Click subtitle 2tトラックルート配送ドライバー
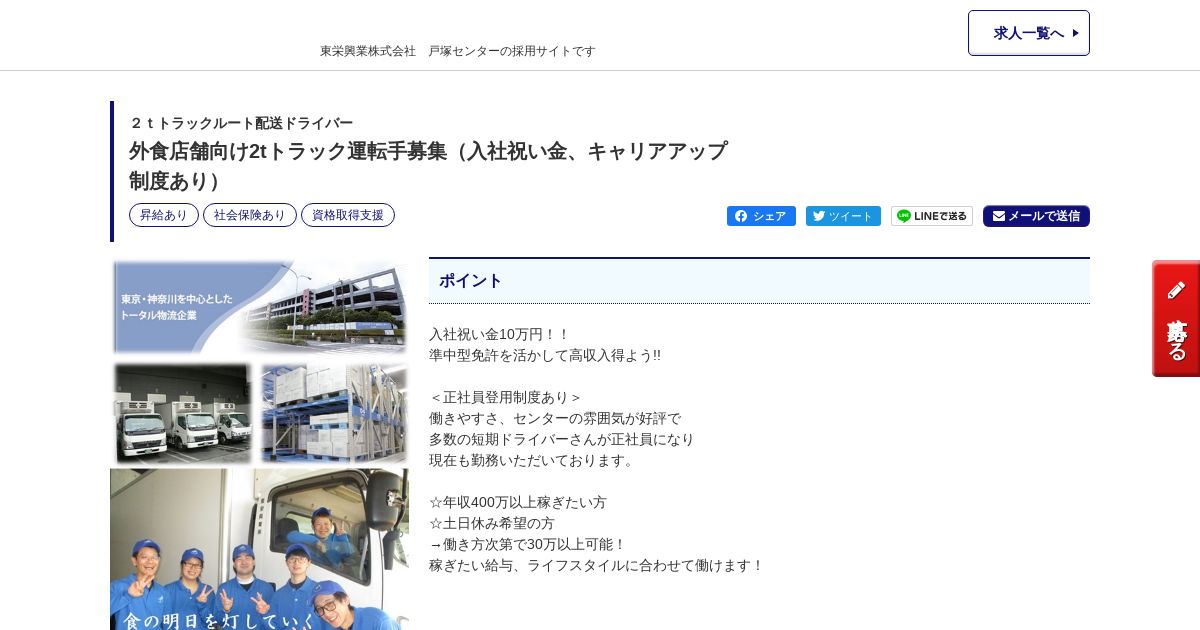The width and height of the screenshot is (1200, 630). (x=241, y=123)
